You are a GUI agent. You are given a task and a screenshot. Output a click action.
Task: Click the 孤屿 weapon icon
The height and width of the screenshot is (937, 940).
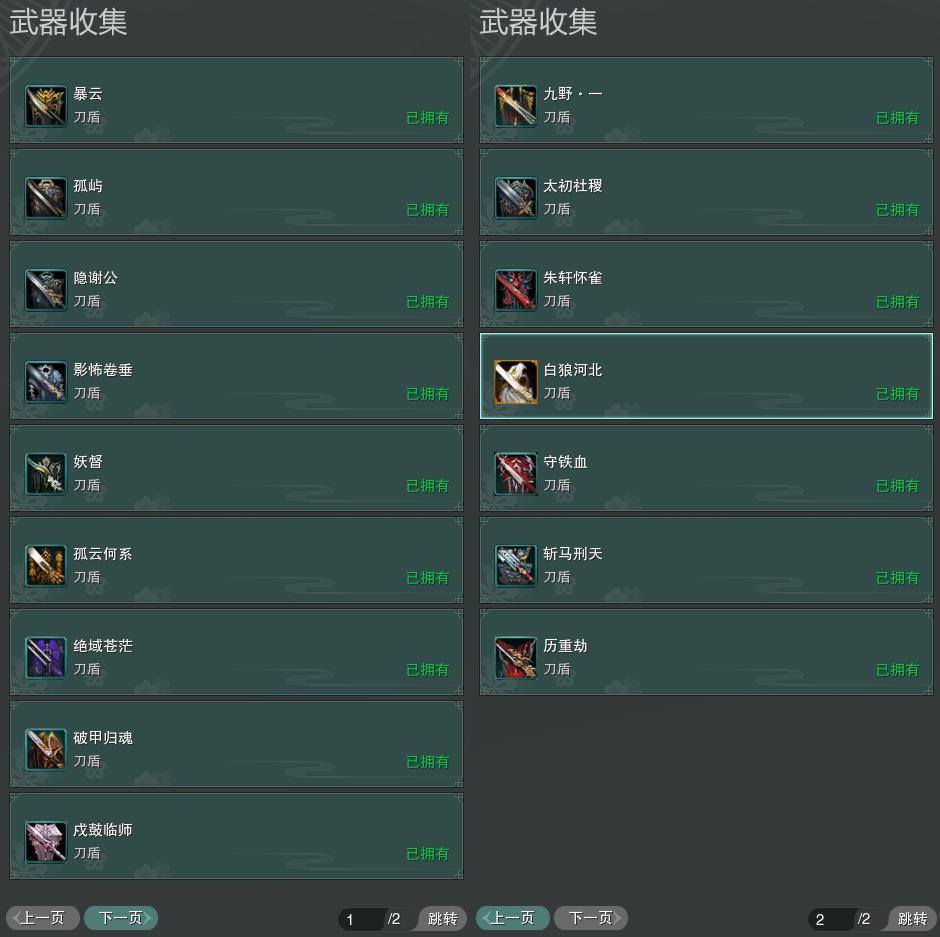point(46,198)
